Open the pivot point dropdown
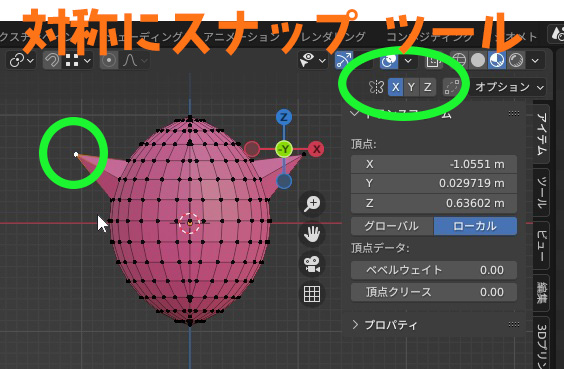Image resolution: width=564 pixels, height=369 pixels. click(x=21, y=60)
